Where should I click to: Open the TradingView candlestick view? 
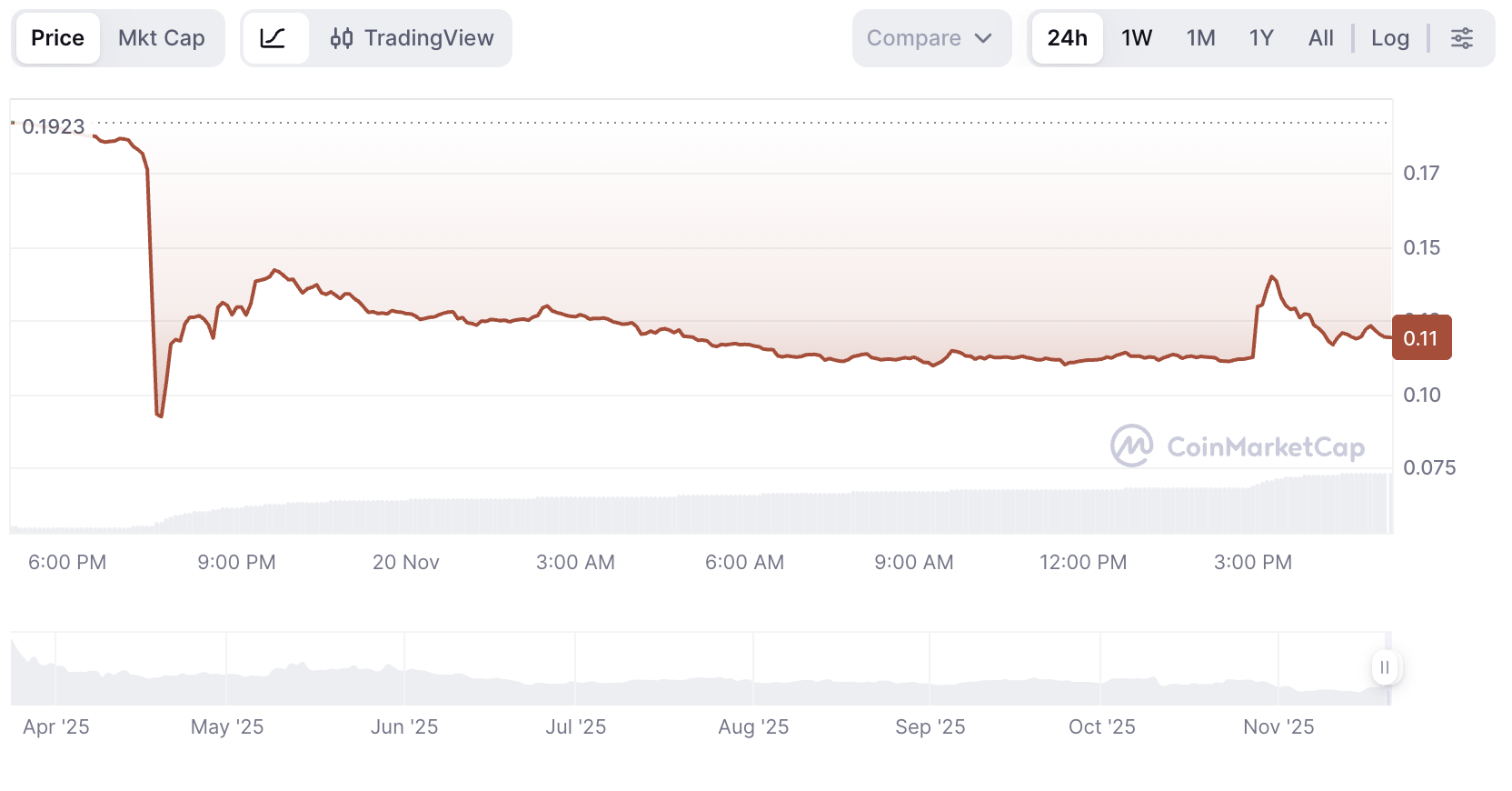[412, 37]
